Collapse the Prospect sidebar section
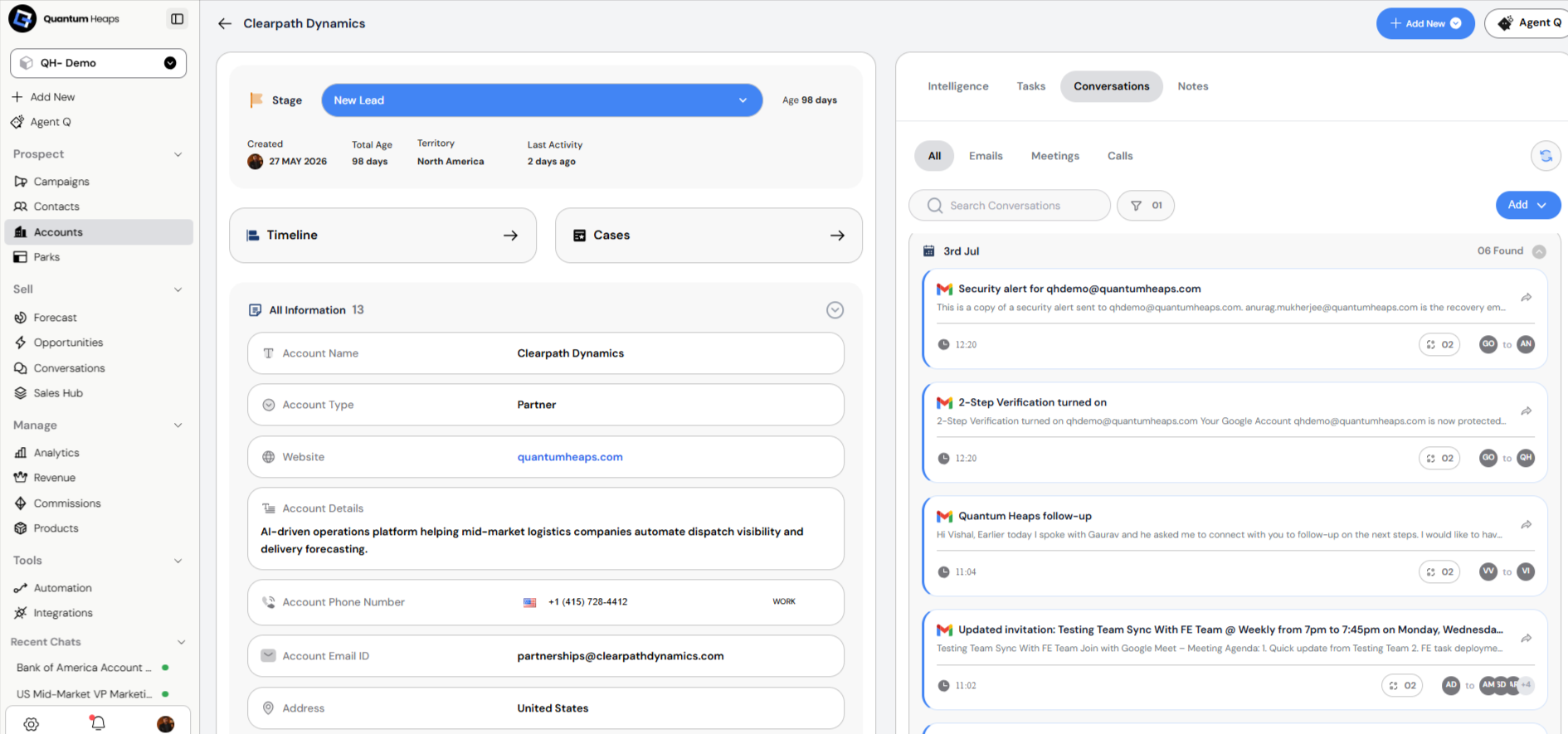This screenshot has width=1568, height=734. coord(178,154)
